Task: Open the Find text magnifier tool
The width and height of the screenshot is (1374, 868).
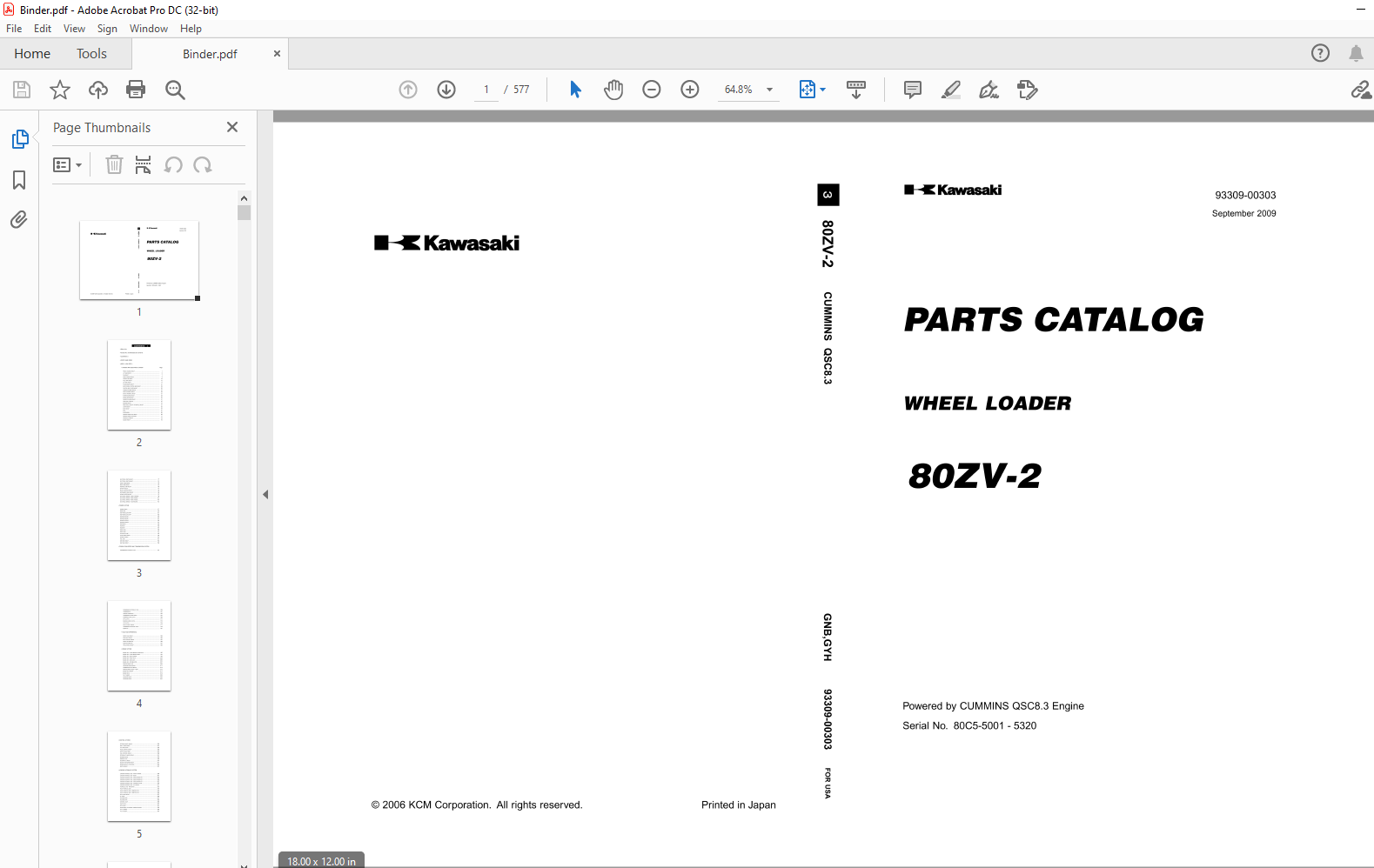Action: (x=175, y=90)
